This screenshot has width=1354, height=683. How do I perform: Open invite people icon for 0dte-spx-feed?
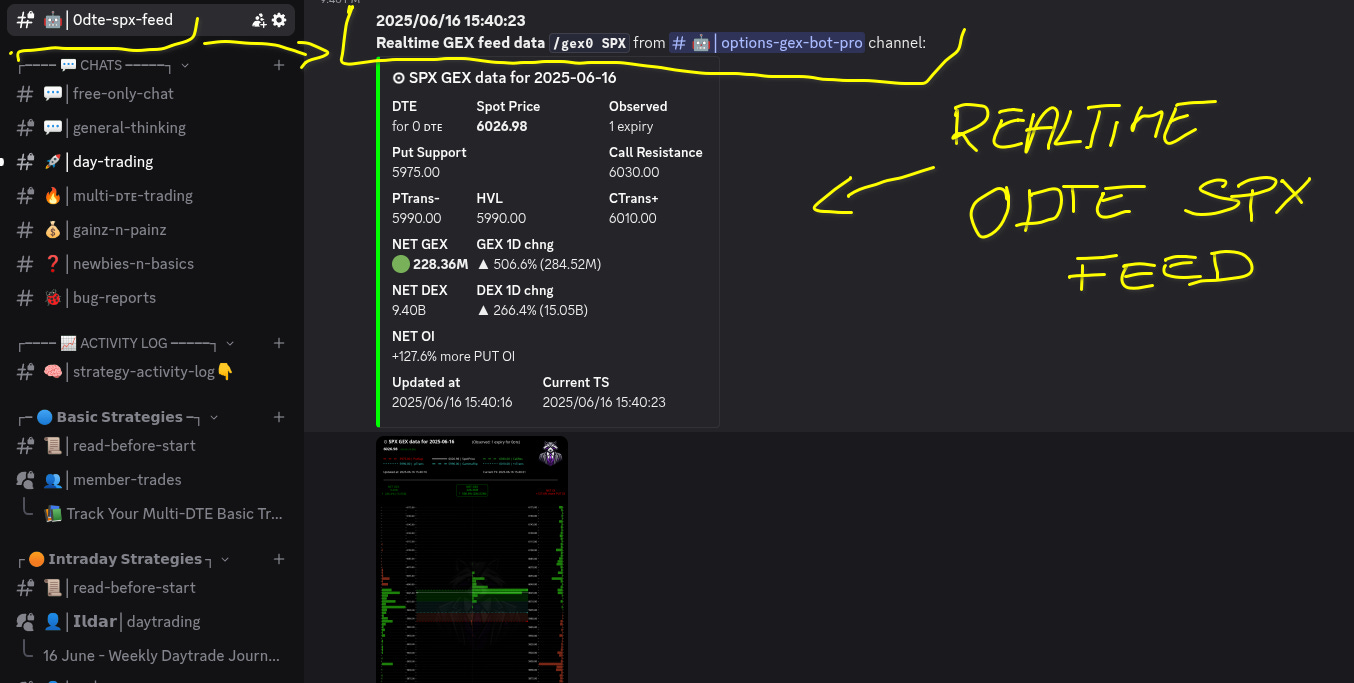pyautogui.click(x=259, y=20)
